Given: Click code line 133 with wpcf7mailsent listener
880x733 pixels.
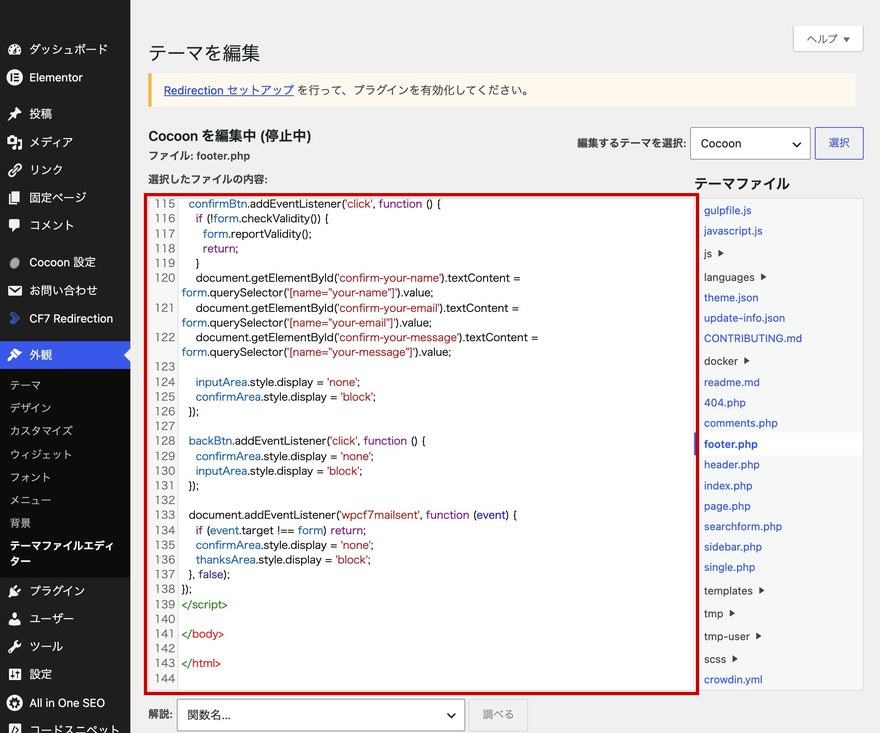Looking at the screenshot, I should [352, 515].
